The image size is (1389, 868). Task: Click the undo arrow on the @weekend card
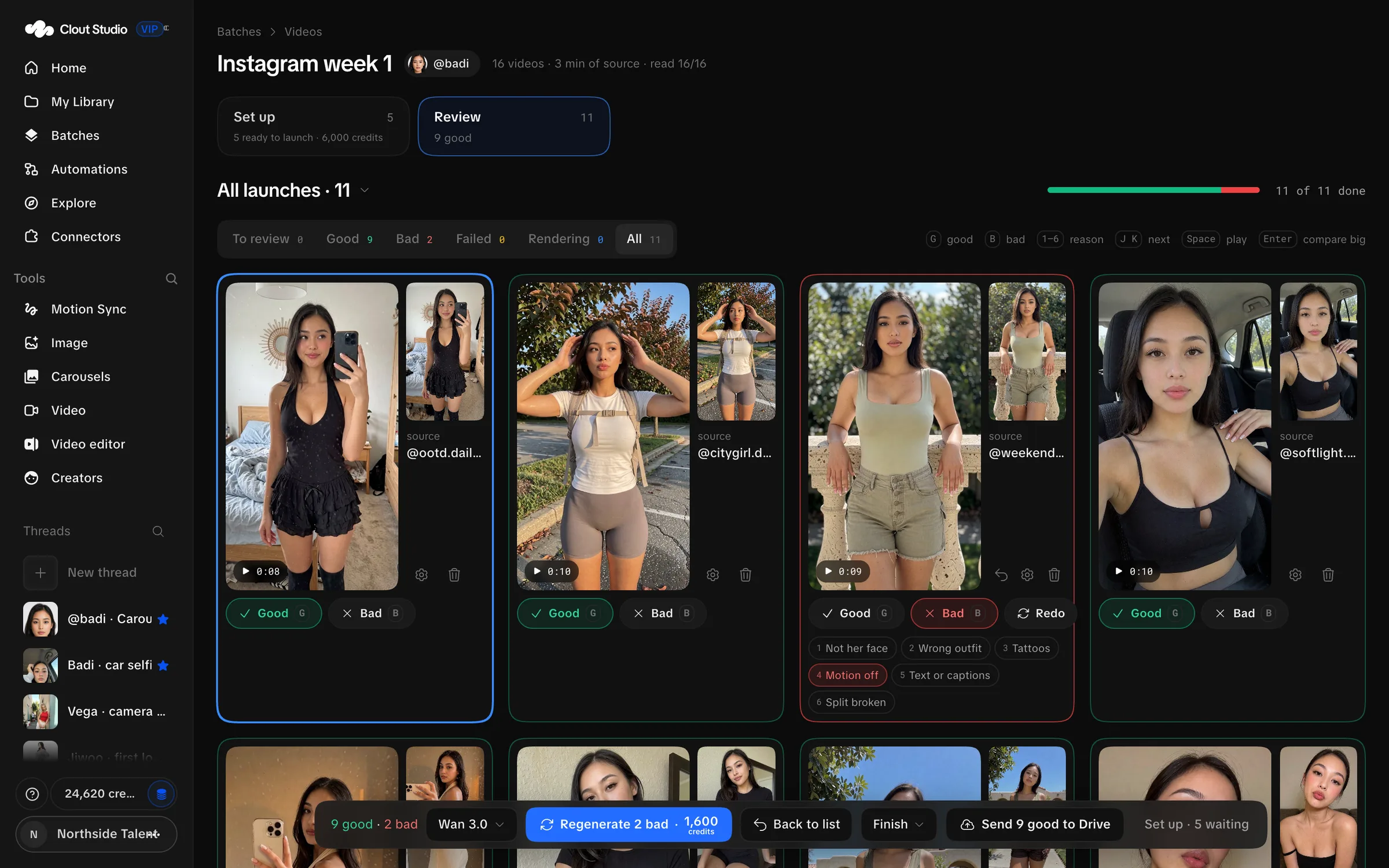pos(1001,575)
